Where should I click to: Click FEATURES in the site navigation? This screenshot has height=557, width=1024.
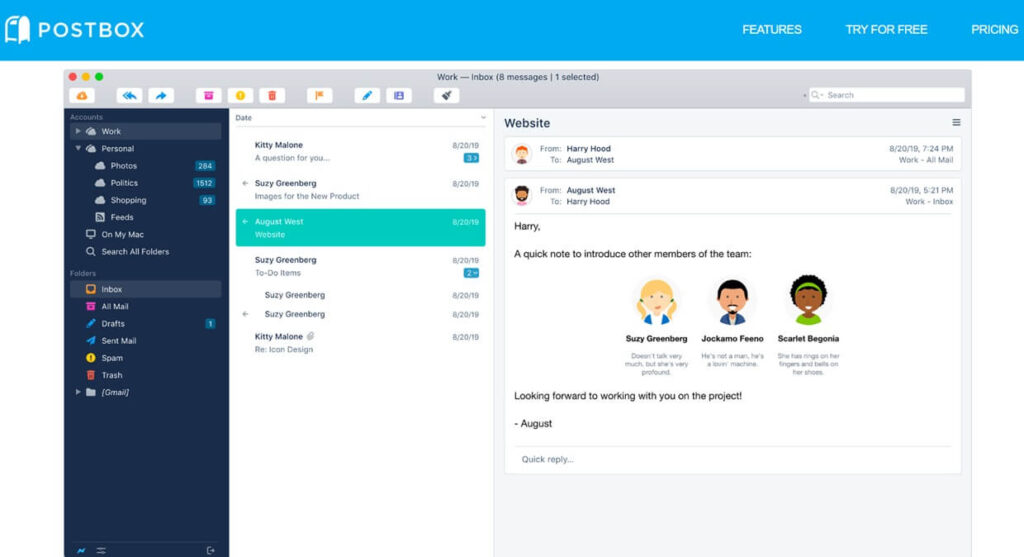[771, 29]
